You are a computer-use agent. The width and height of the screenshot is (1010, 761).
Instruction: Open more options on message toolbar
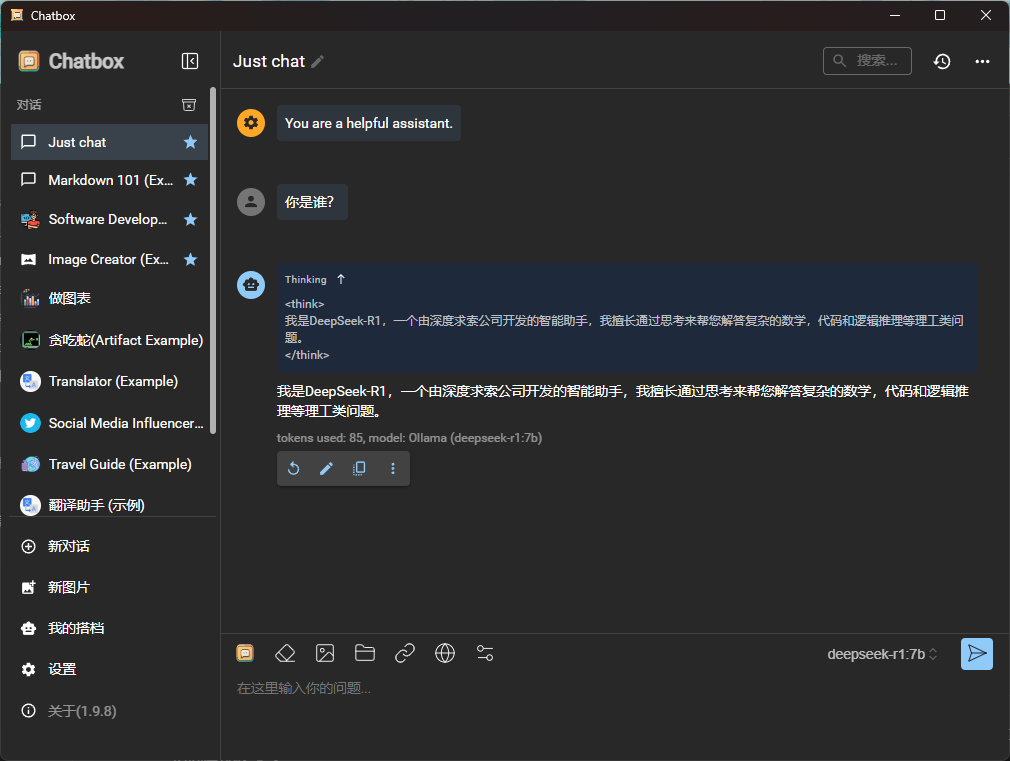[x=393, y=468]
